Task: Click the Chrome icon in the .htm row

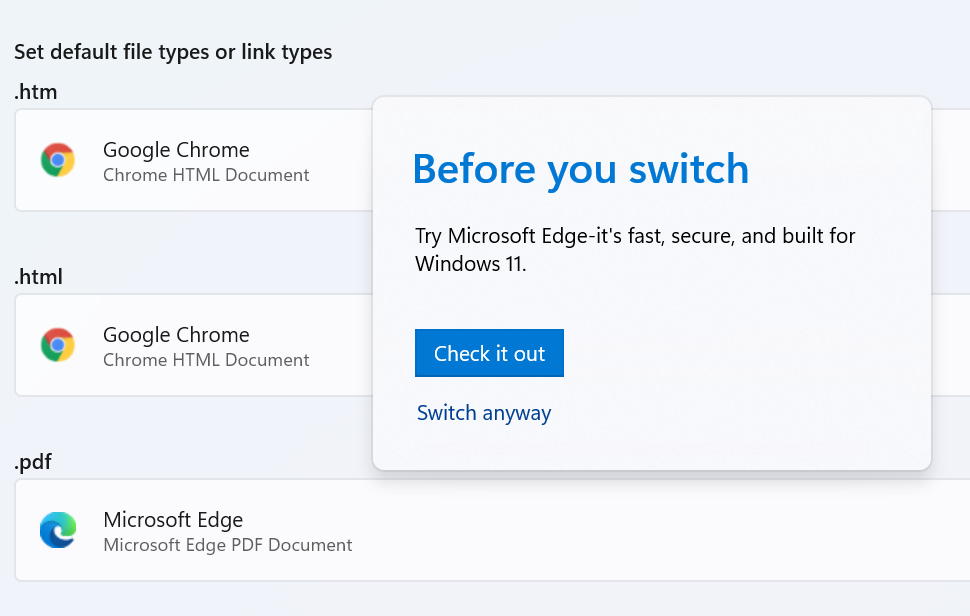Action: pos(58,160)
